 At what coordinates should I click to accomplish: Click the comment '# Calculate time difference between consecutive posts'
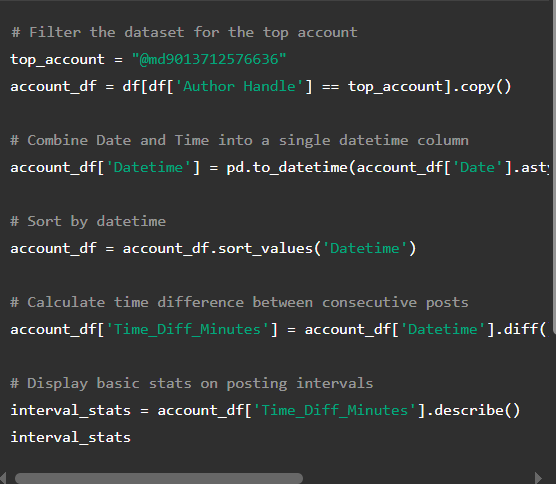[240, 302]
